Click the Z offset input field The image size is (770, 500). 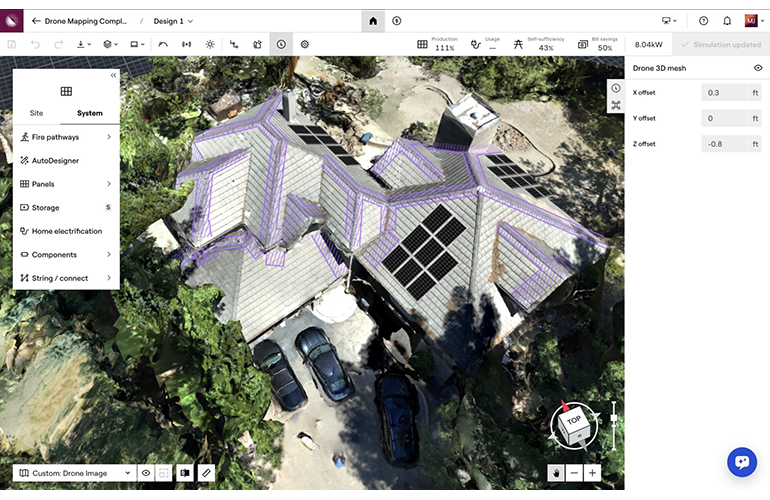[724, 144]
